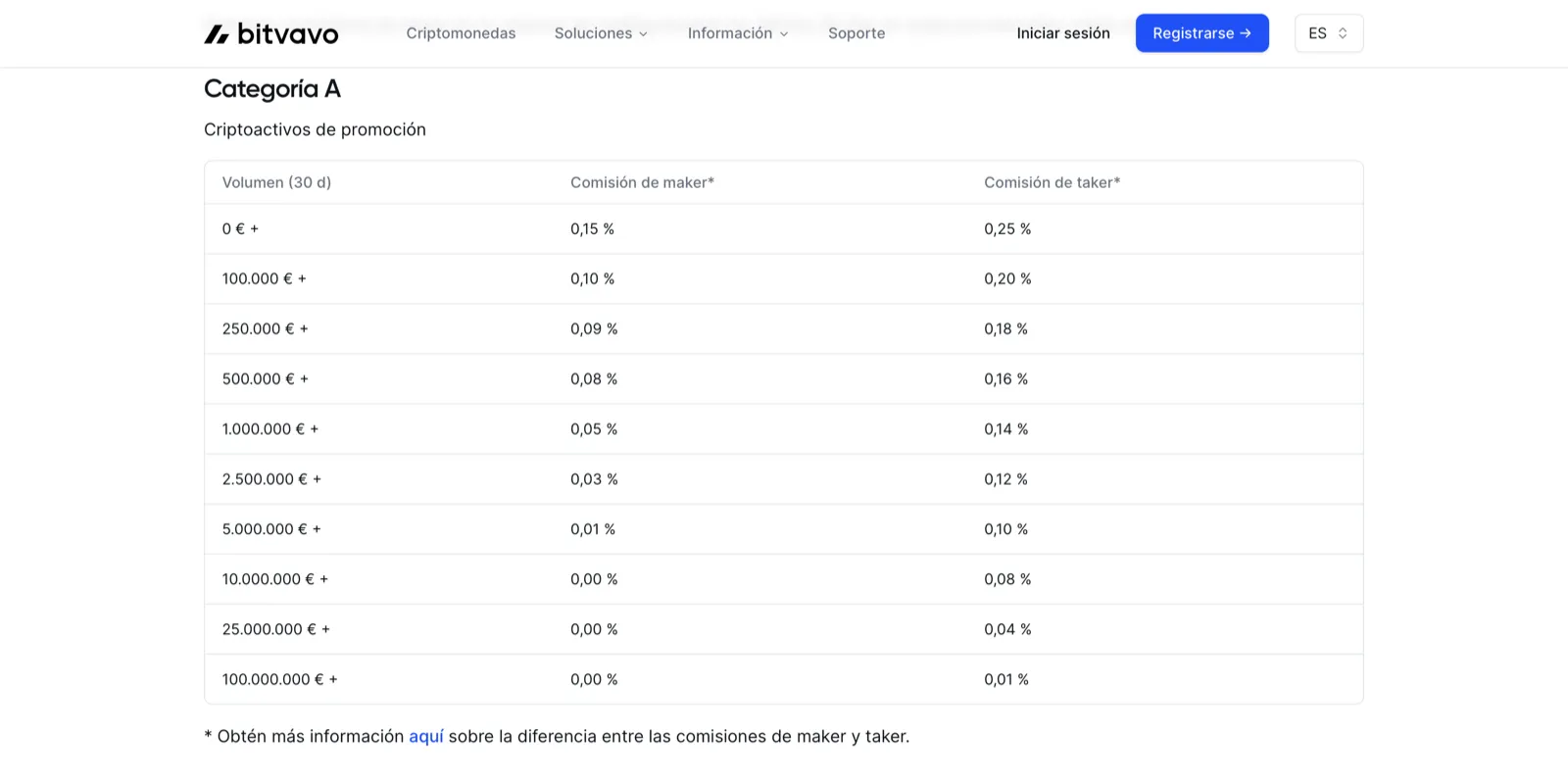Click maker fee '0,00 %' in 25.000.000 € row
This screenshot has width=1568, height=779.
594,628
